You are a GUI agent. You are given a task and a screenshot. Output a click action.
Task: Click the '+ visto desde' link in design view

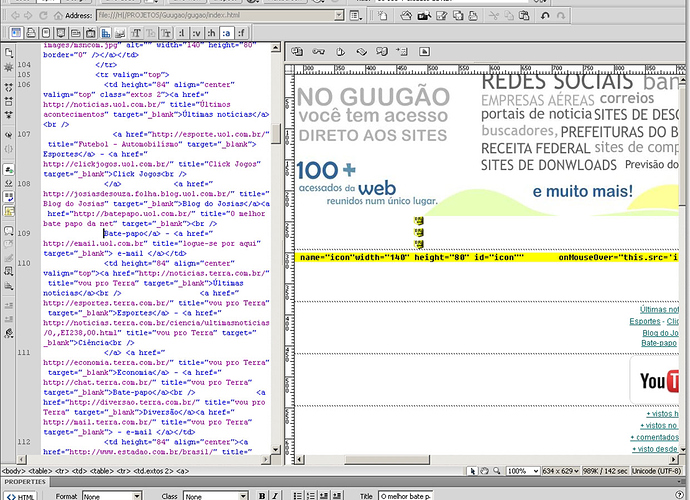click(655, 449)
